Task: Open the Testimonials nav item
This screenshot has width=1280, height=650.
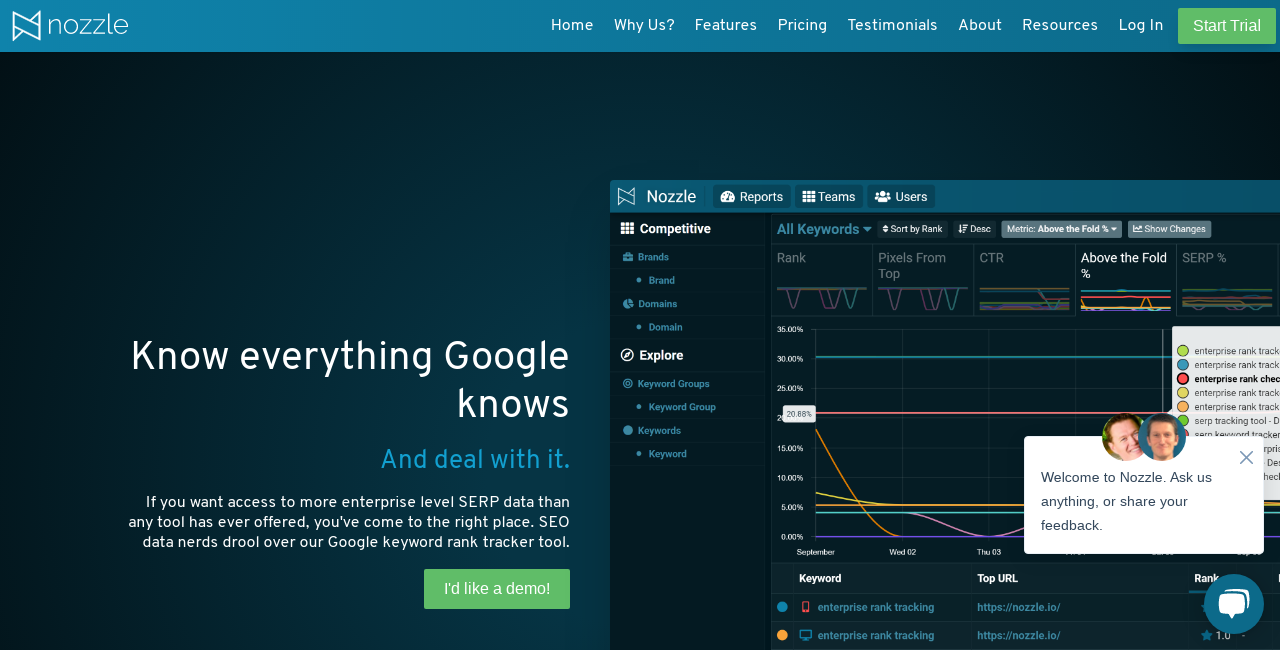Action: 893,26
